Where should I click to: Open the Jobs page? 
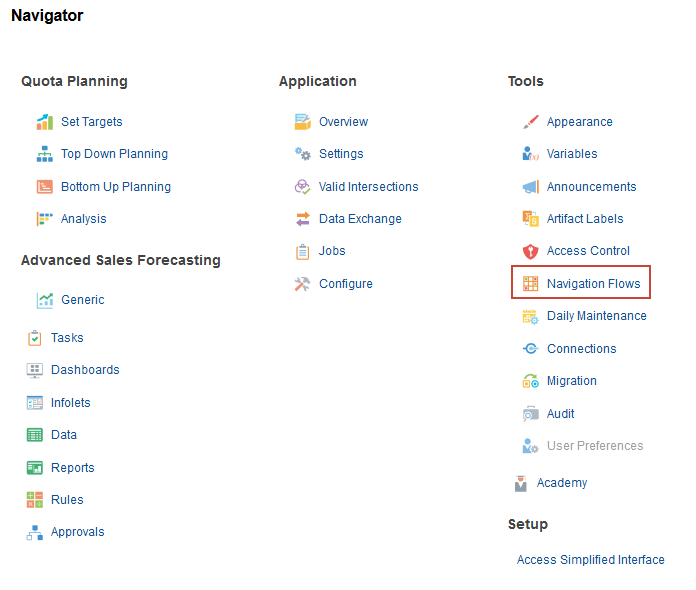point(332,251)
